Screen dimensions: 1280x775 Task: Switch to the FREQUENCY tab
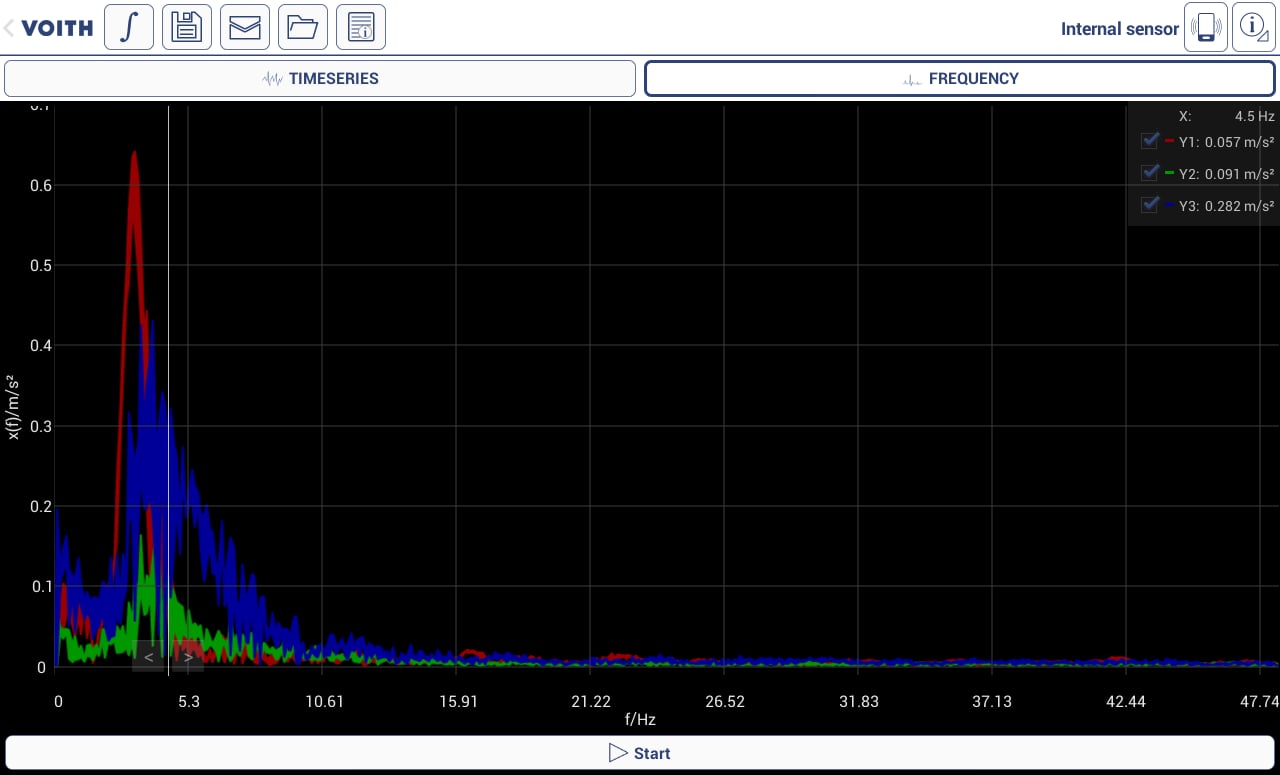coord(960,79)
